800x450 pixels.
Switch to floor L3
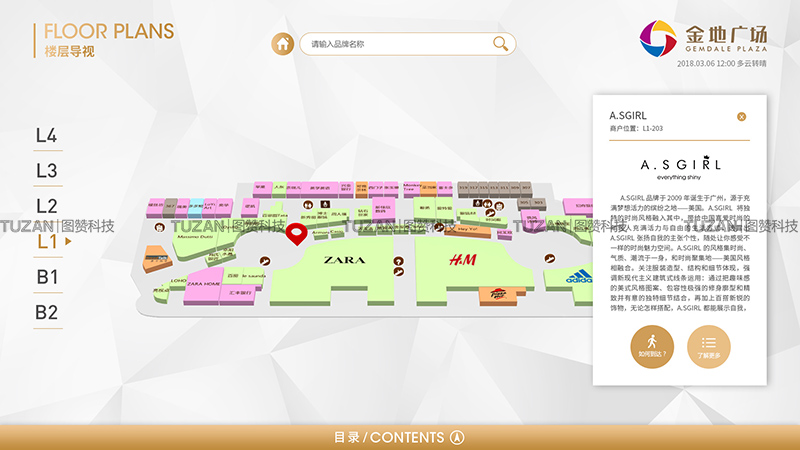point(48,171)
